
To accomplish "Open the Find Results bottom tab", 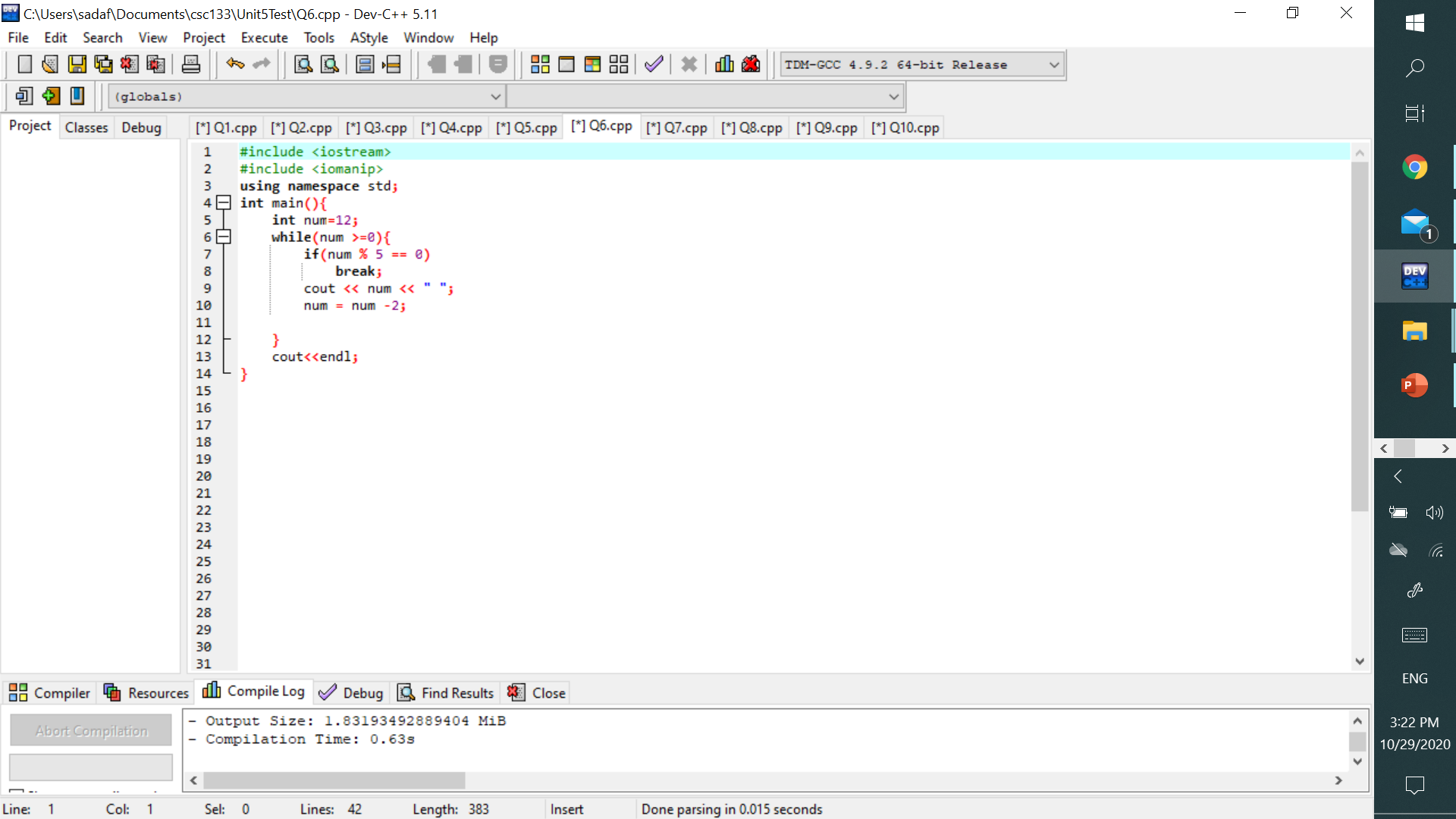I will tap(447, 692).
